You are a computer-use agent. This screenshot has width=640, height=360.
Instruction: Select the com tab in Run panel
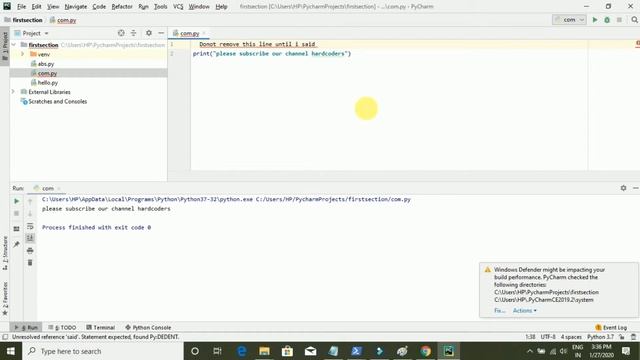(x=48, y=188)
